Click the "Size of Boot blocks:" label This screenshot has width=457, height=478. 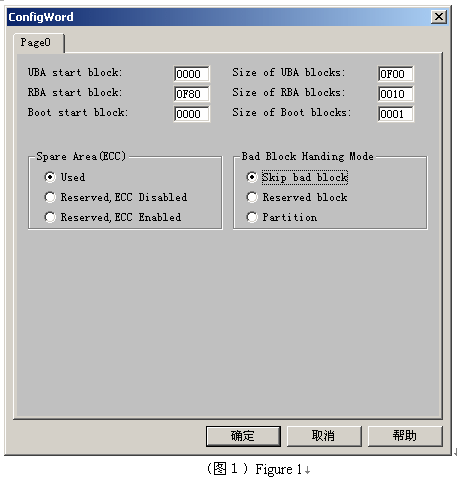click(x=292, y=112)
